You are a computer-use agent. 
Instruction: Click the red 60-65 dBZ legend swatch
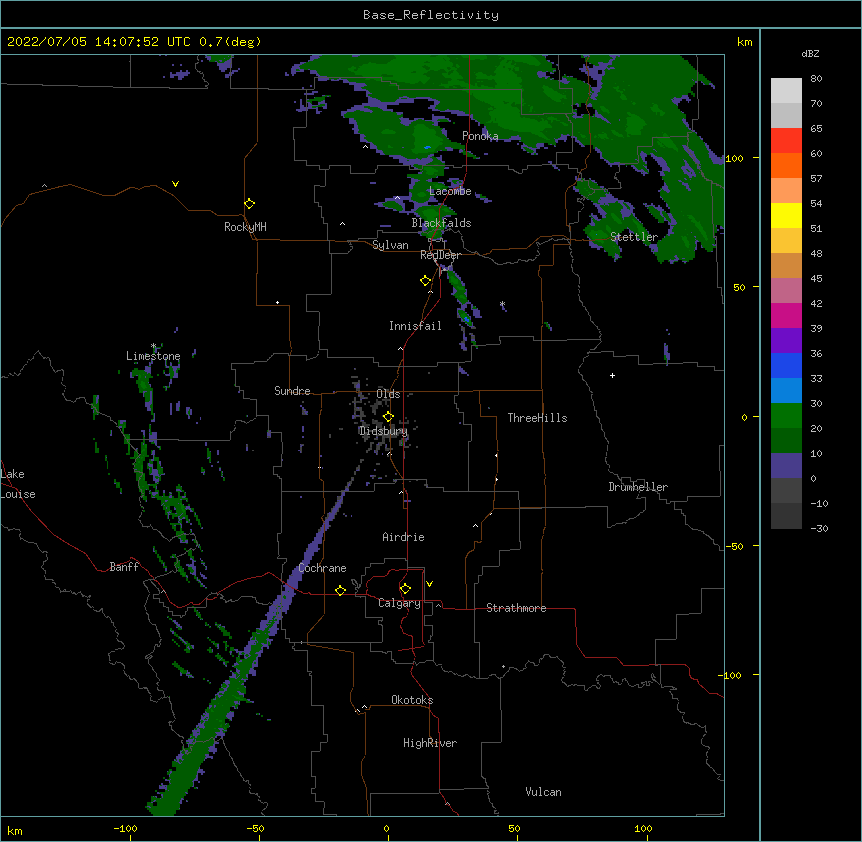tap(786, 141)
